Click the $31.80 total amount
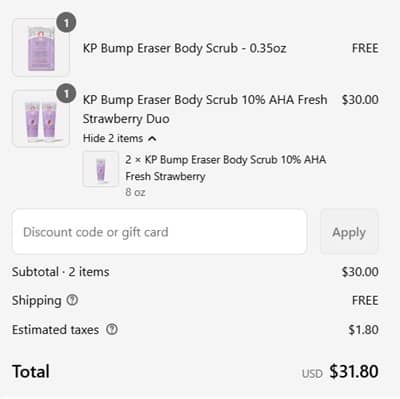Screen dimensions: 400x399 click(354, 371)
